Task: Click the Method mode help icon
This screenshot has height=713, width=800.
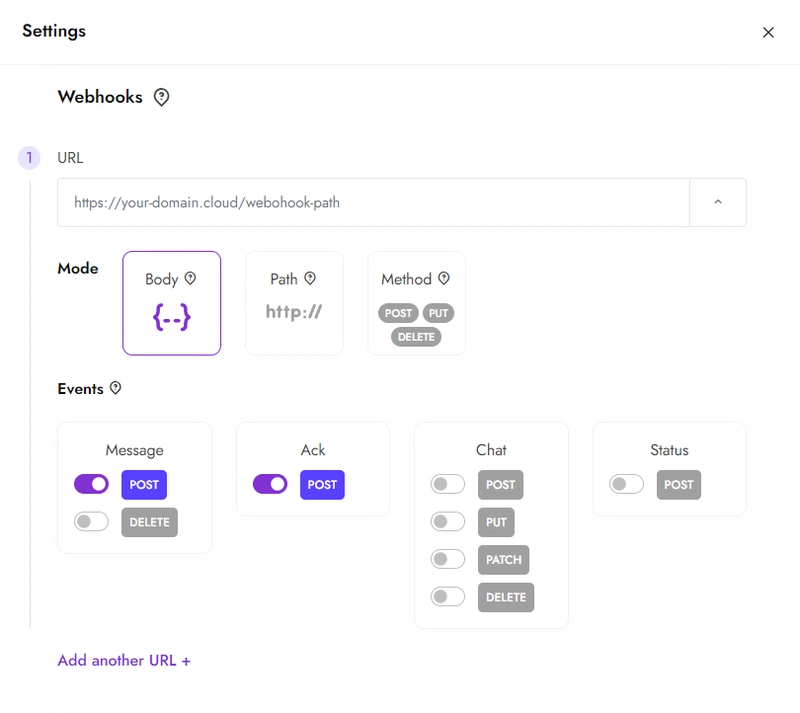Action: [444, 278]
